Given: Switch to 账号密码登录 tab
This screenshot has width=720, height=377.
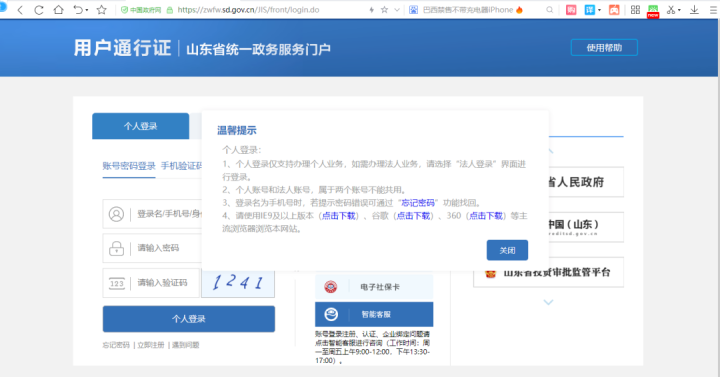Looking at the screenshot, I should (129, 166).
